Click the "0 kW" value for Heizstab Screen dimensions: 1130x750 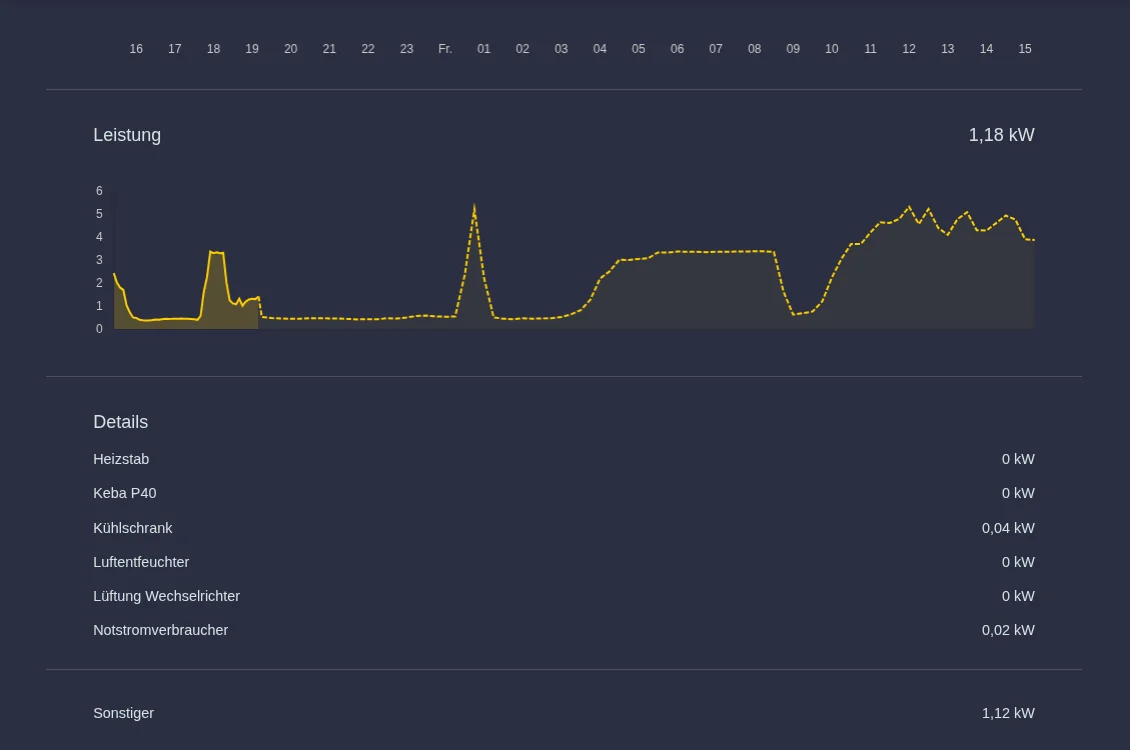1018,459
